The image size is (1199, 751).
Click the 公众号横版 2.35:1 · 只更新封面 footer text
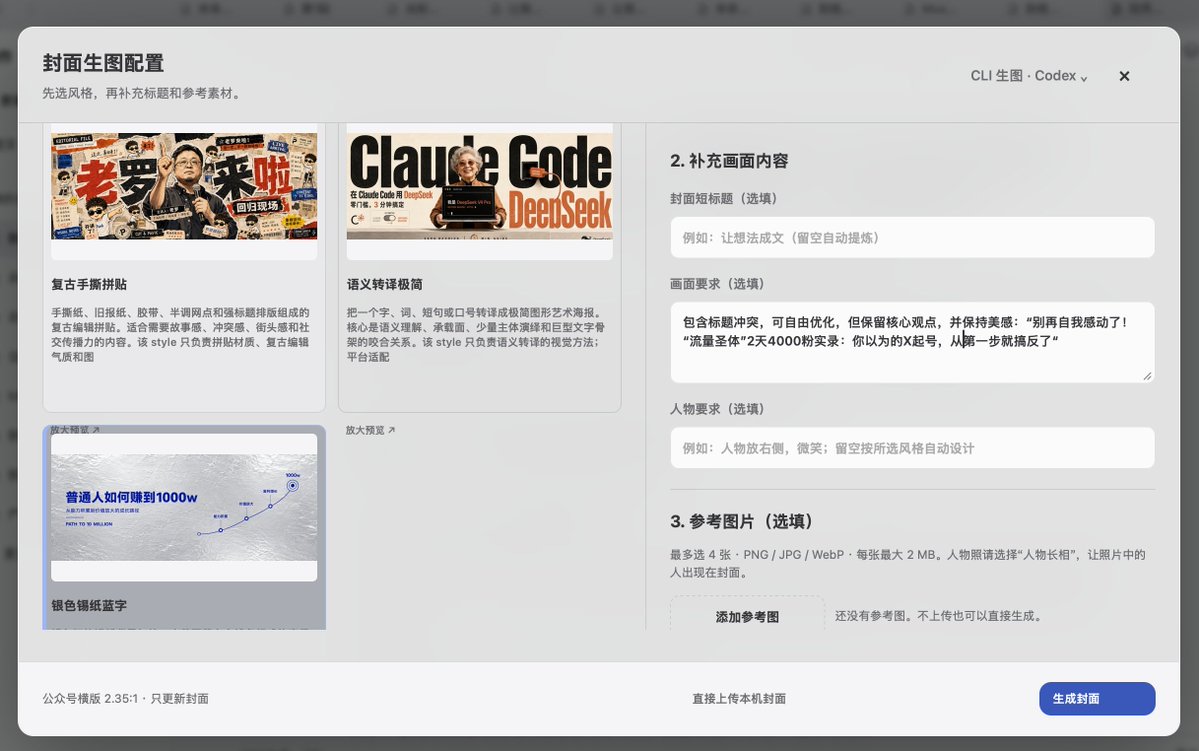click(125, 698)
